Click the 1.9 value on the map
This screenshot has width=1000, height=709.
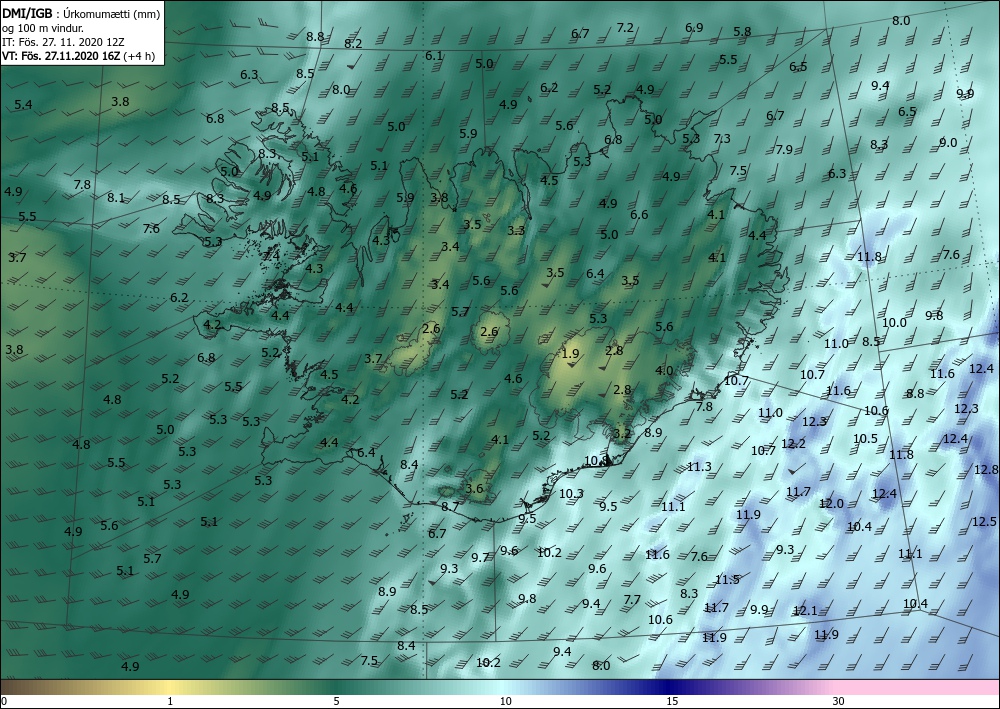570,353
